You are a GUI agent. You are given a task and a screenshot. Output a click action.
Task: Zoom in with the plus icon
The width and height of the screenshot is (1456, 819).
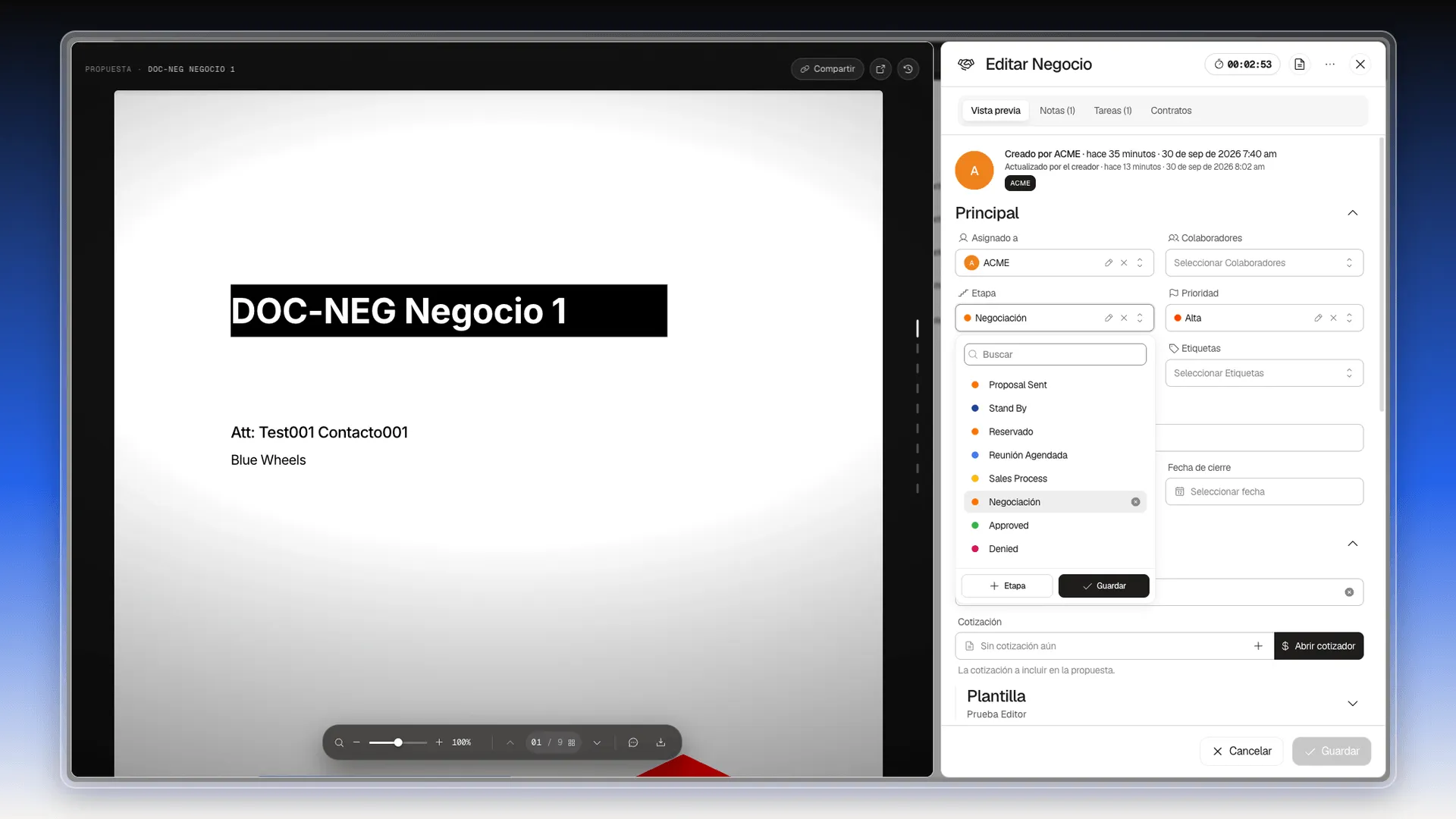(439, 742)
